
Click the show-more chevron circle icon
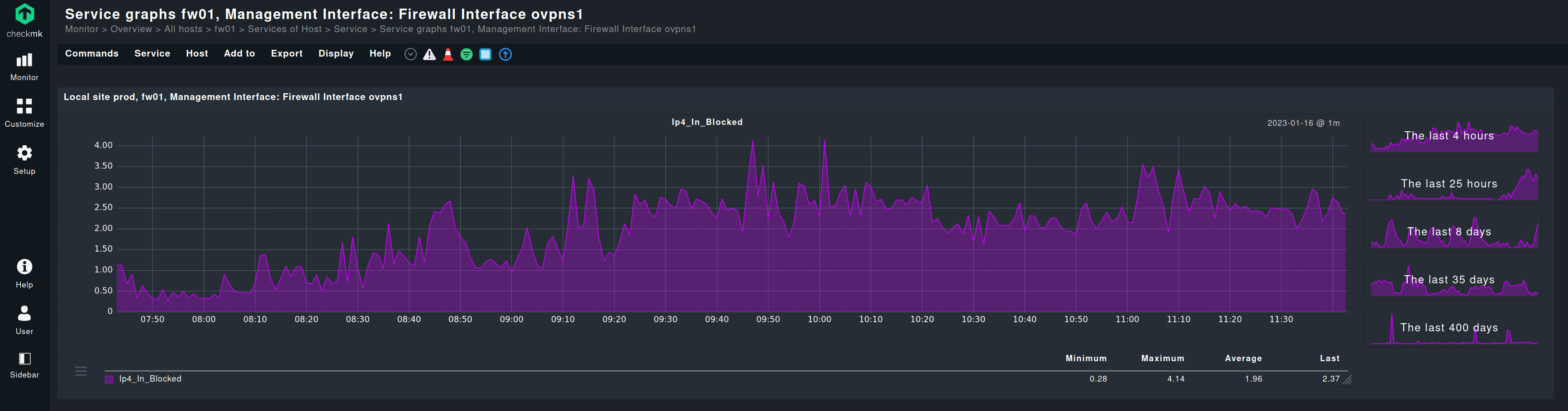click(410, 54)
